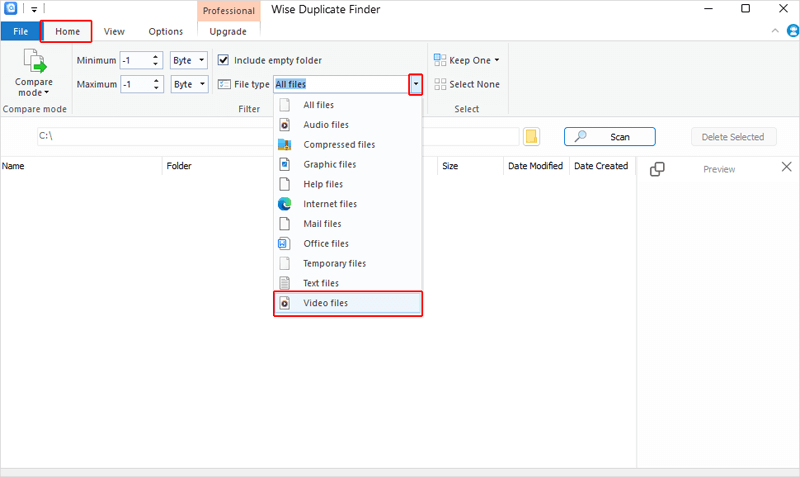Click the user account icon
The width and height of the screenshot is (800, 477).
tap(792, 31)
